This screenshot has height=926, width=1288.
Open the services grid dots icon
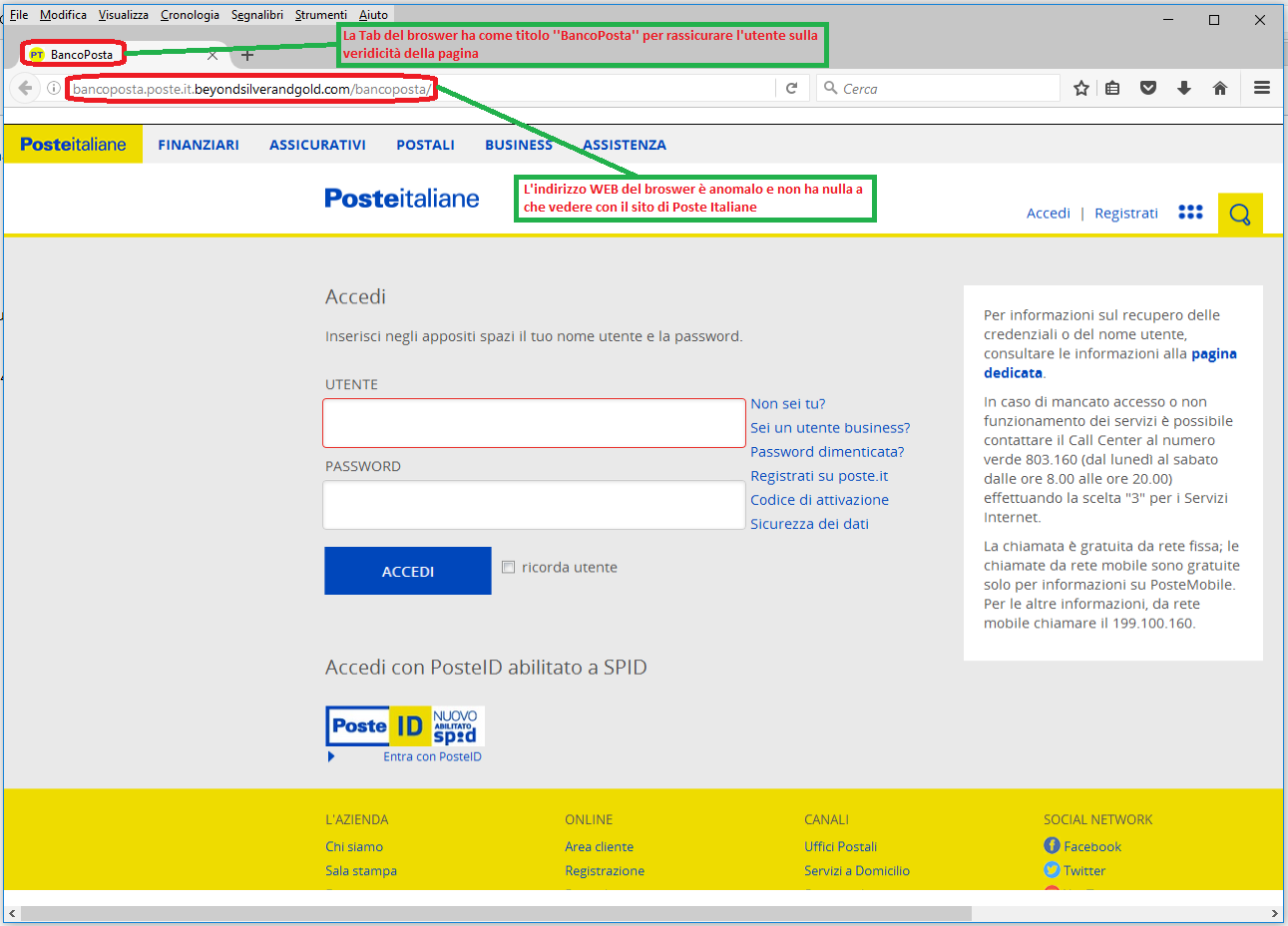(1190, 213)
